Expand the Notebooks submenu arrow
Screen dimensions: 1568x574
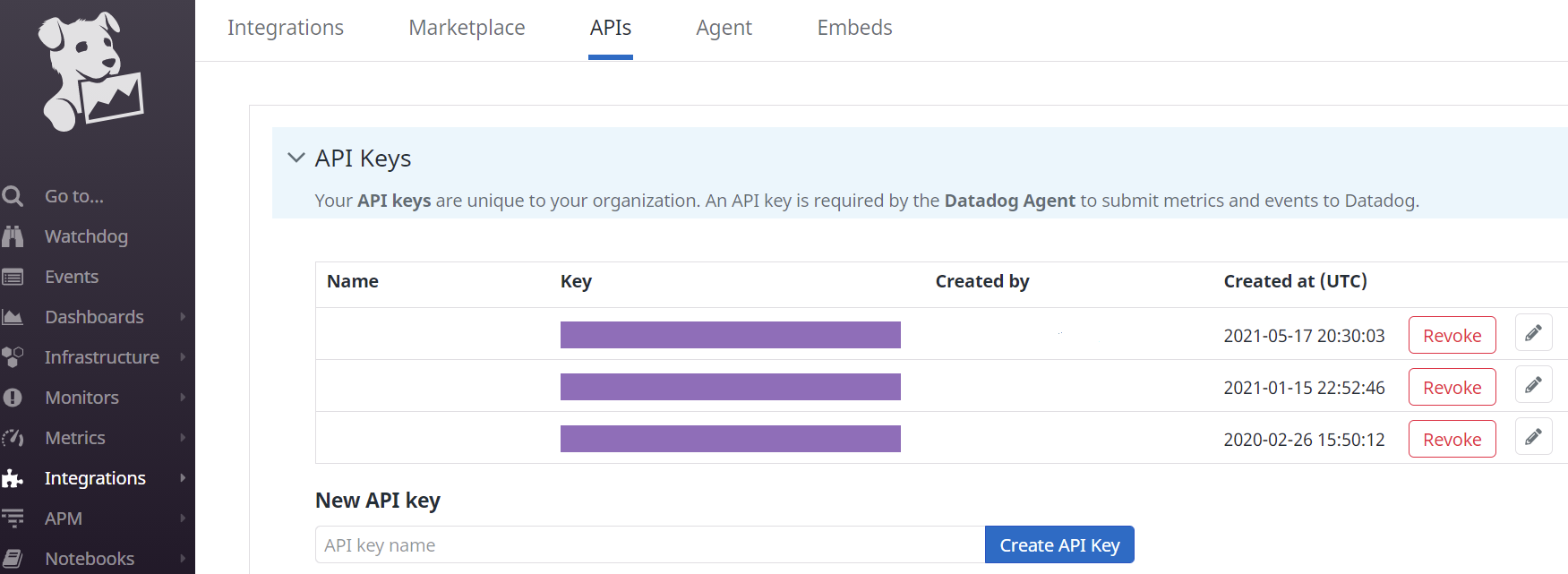[183, 559]
